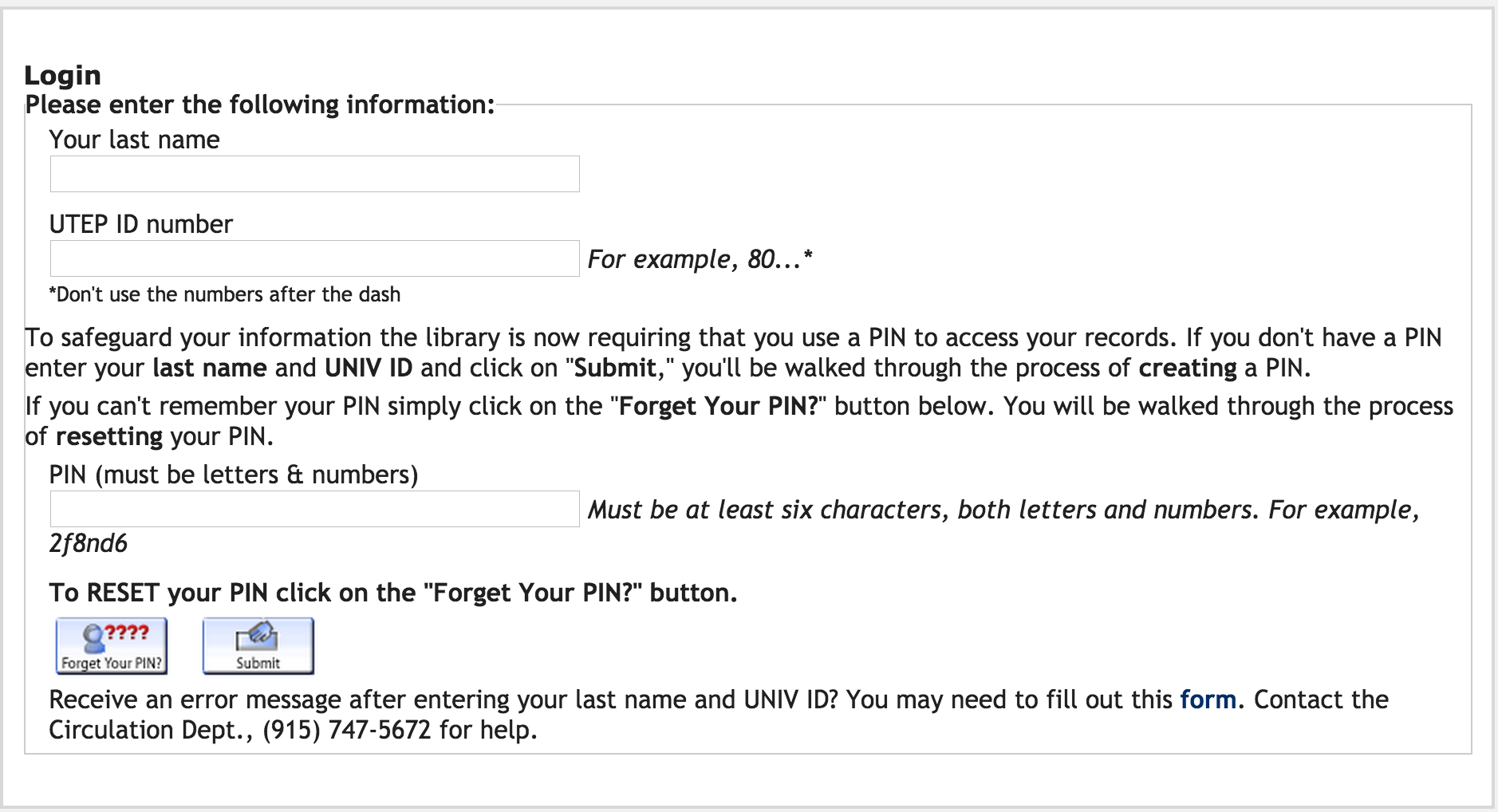Click the "Don't use the numbers after the dash" note

[225, 294]
